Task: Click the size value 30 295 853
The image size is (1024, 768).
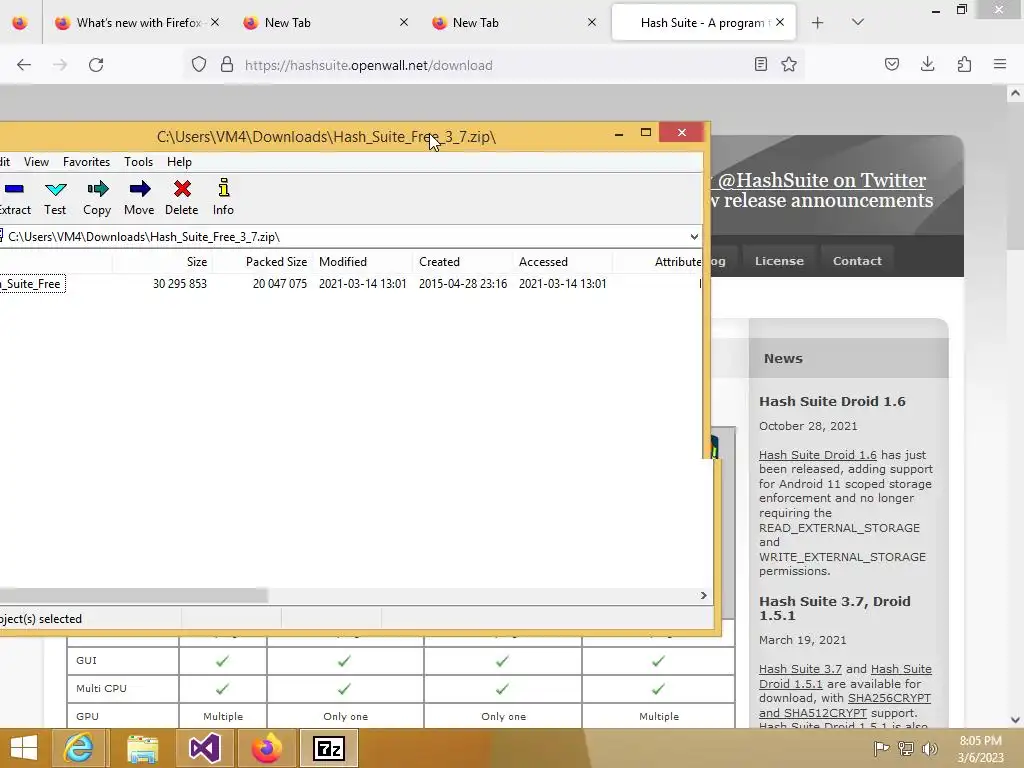Action: coord(180,284)
